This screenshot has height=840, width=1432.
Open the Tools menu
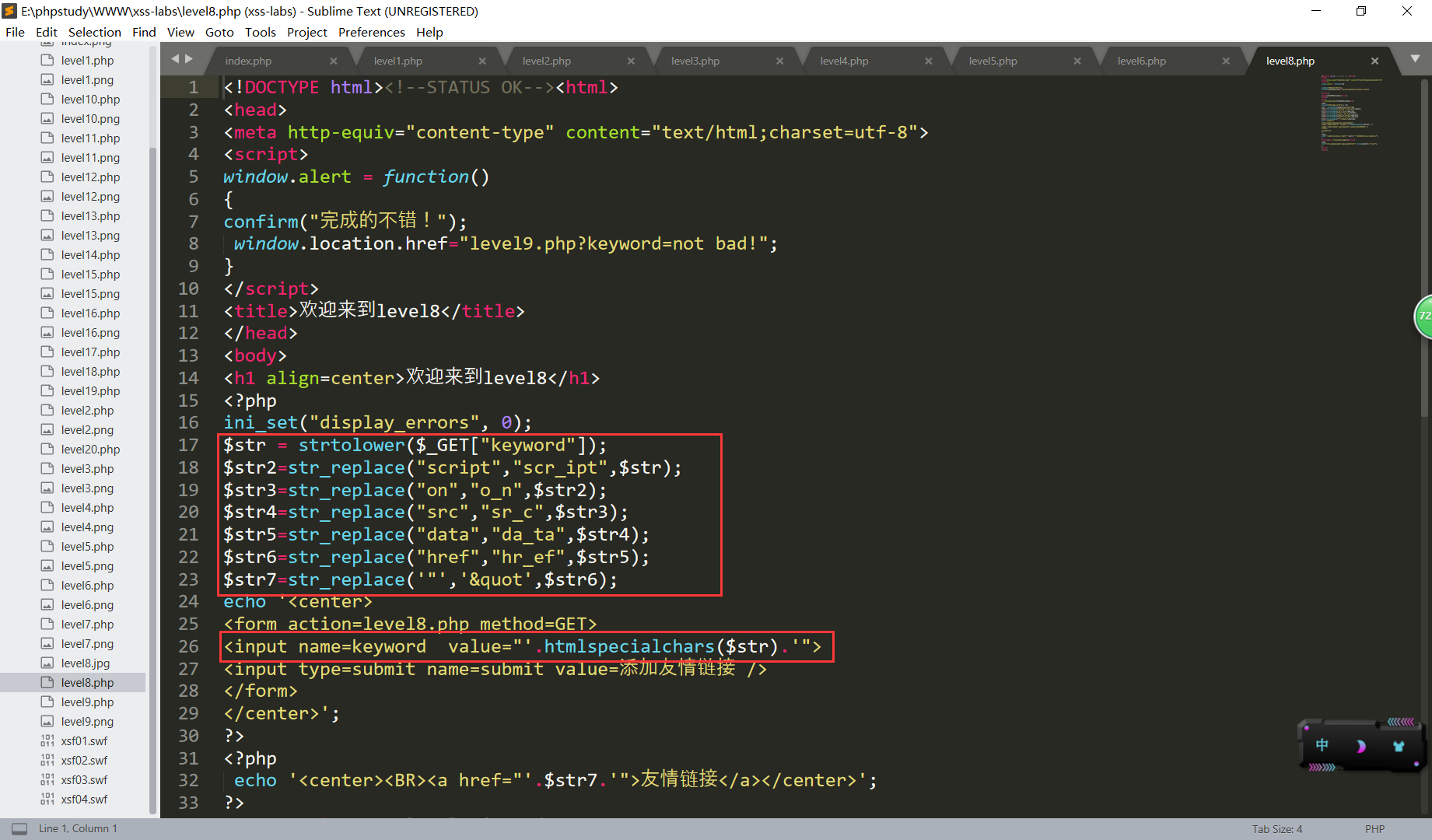pyautogui.click(x=261, y=32)
